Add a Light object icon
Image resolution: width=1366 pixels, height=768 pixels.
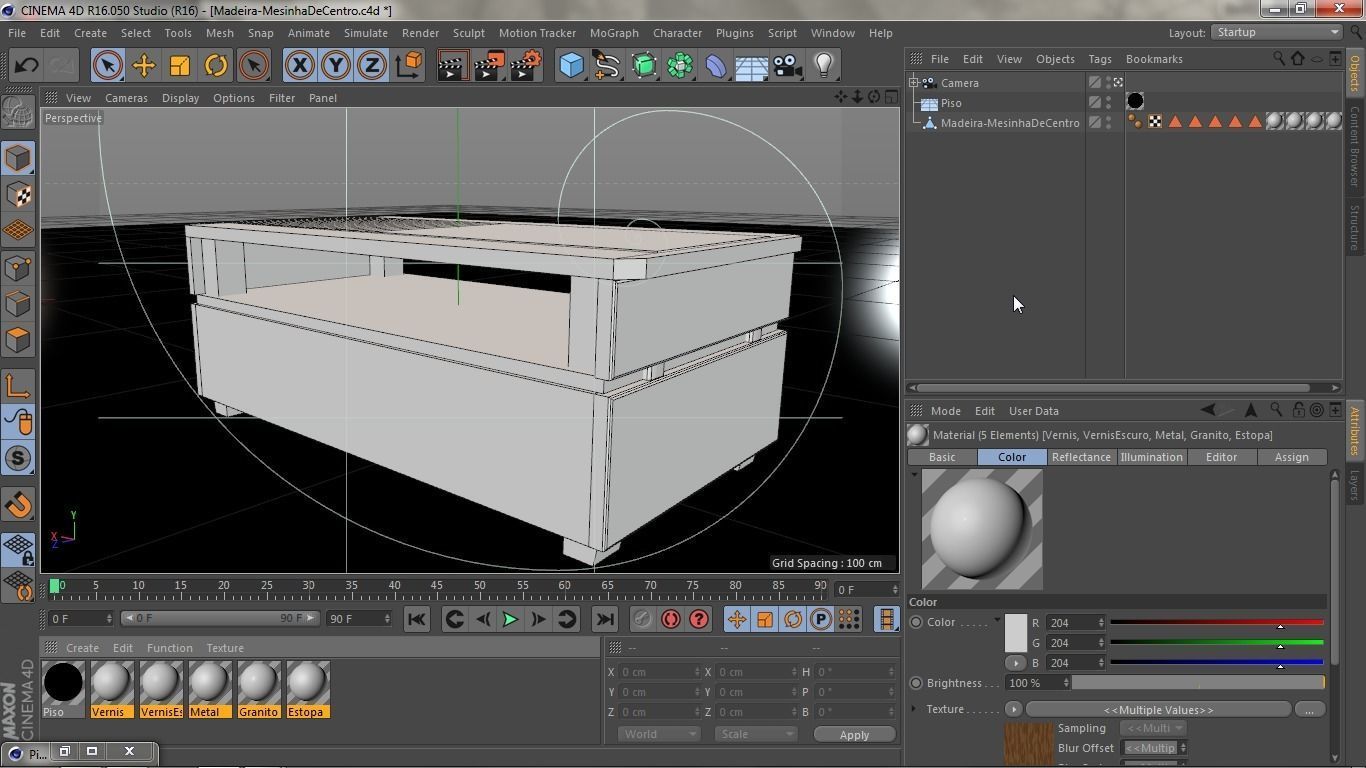tap(823, 66)
